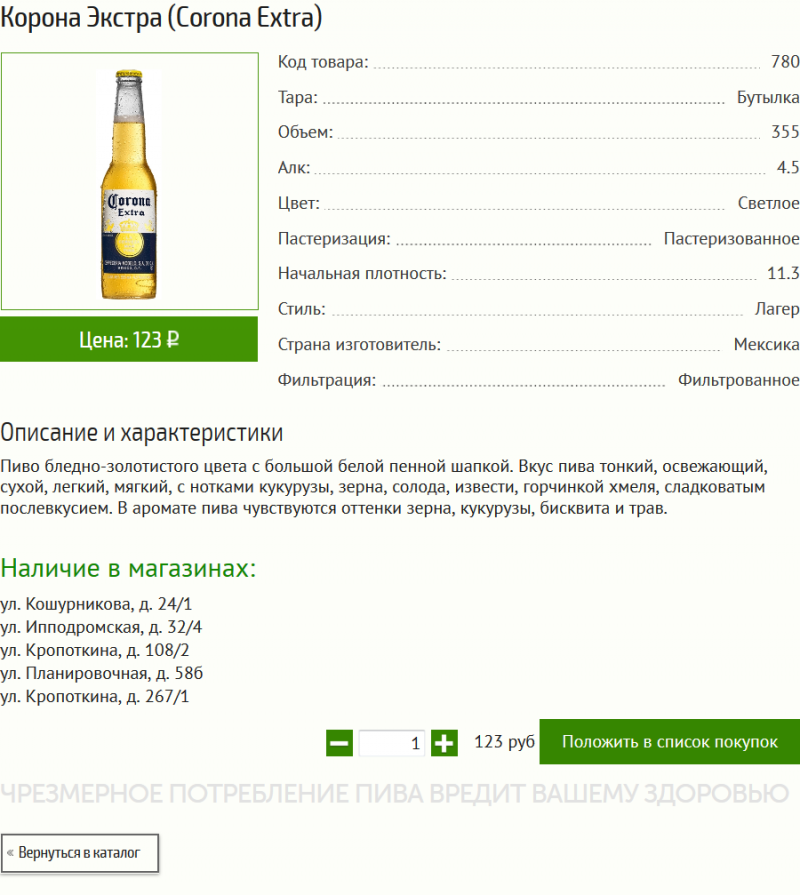Click heading 'Описание и характеристики'
This screenshot has width=800, height=895.
point(142,433)
